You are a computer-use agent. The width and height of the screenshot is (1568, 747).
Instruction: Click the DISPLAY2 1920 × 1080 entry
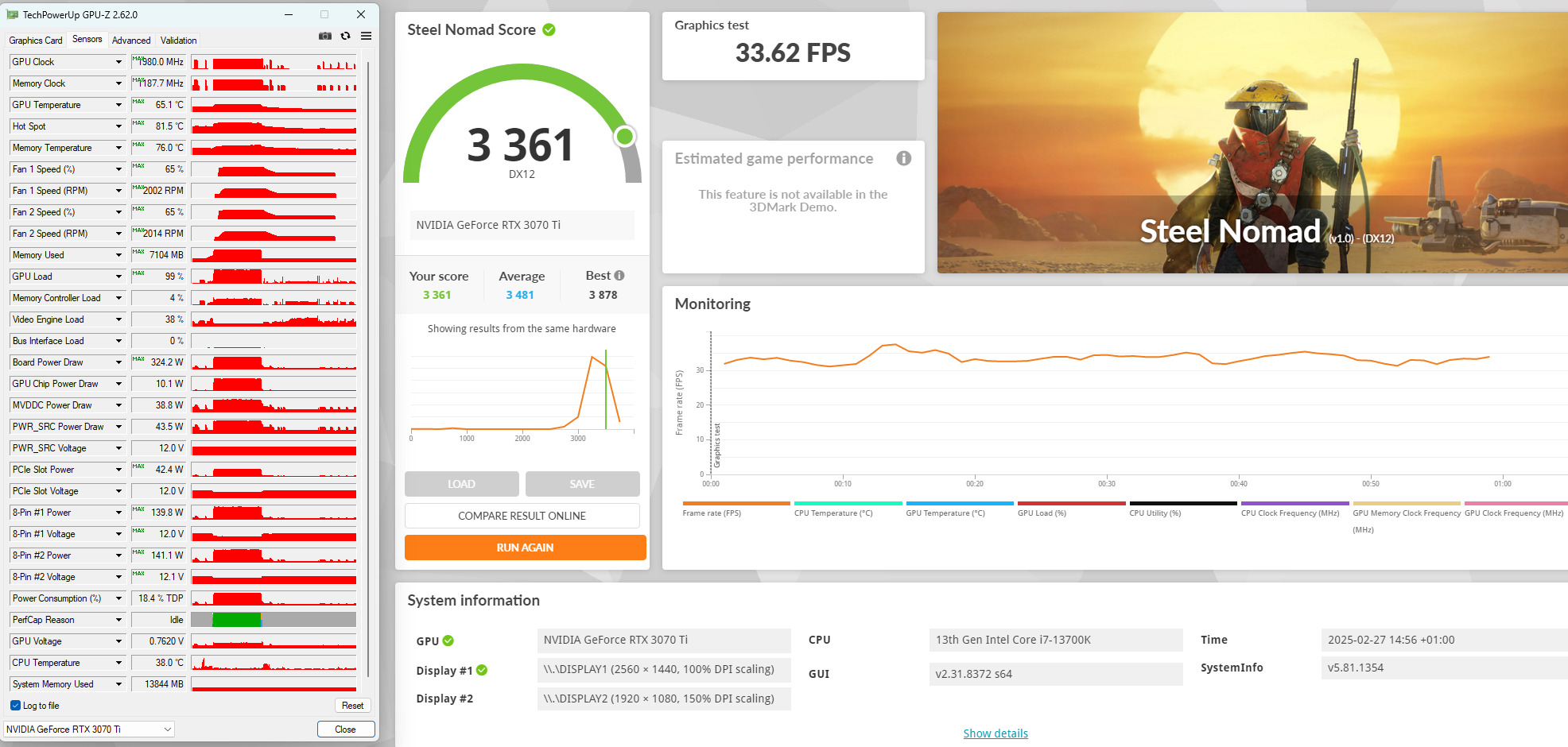click(x=664, y=699)
